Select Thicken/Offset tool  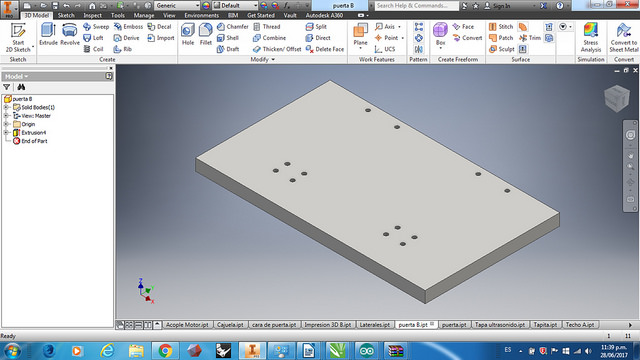[277, 49]
